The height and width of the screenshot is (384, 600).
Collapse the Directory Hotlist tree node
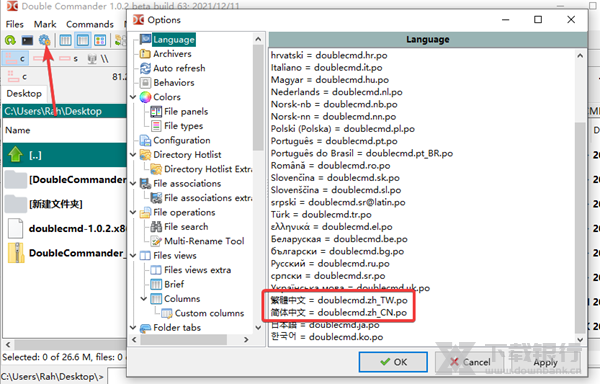(133, 155)
